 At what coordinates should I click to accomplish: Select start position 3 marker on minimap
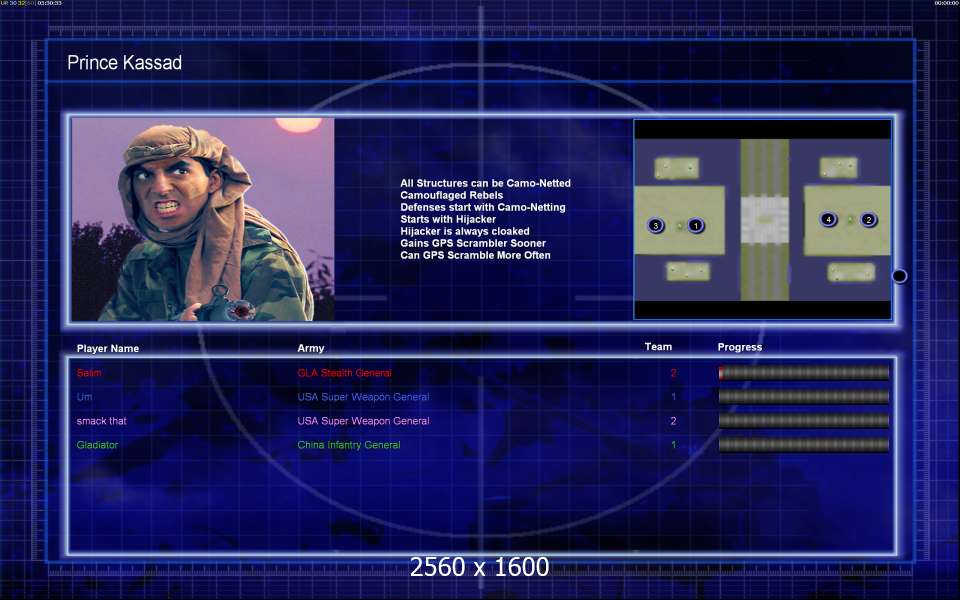pyautogui.click(x=656, y=225)
